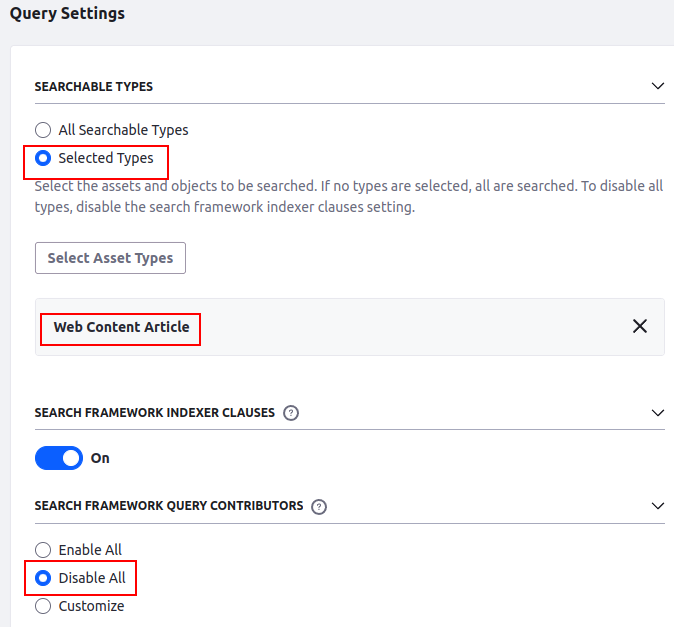Select the All Searchable Types radio option

[43, 130]
